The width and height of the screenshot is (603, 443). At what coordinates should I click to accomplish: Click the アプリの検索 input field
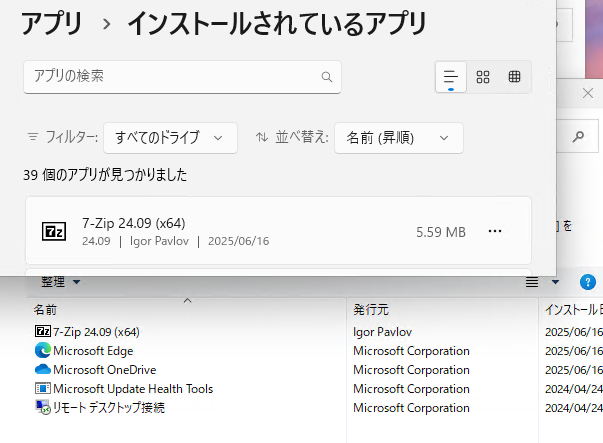182,77
